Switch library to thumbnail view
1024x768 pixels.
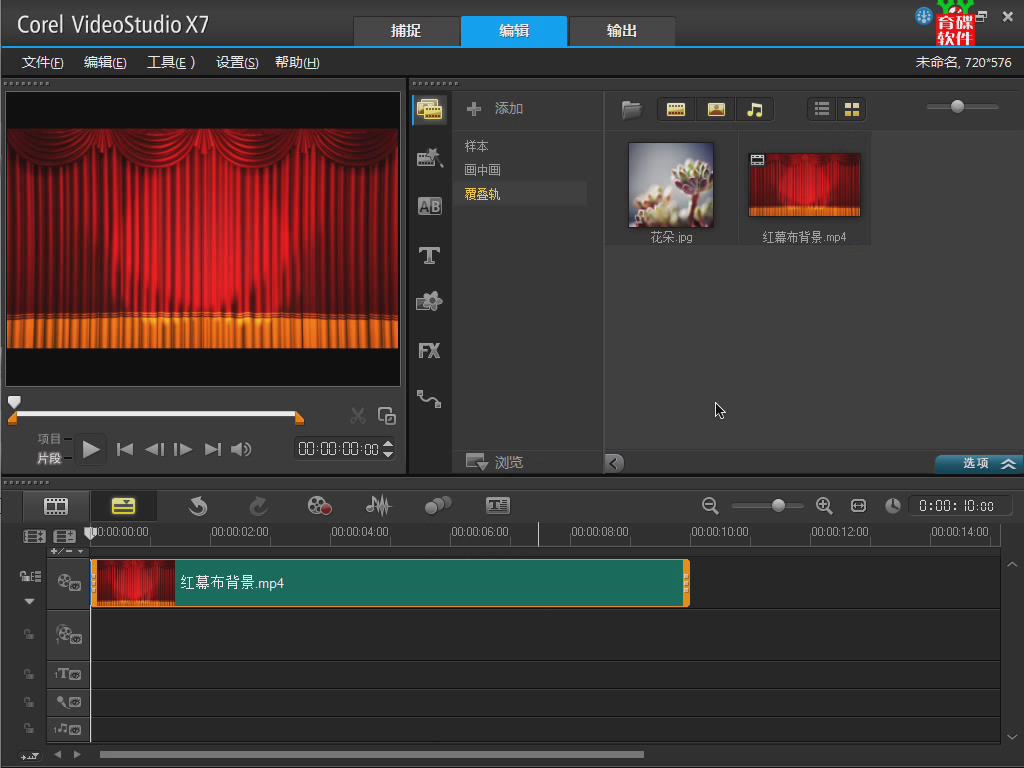852,110
